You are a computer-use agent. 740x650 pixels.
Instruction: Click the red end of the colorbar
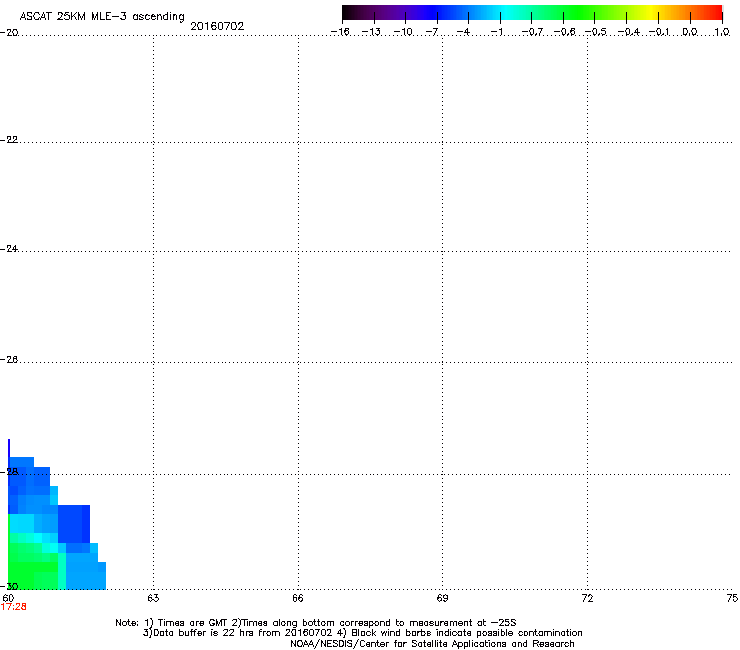click(x=715, y=13)
